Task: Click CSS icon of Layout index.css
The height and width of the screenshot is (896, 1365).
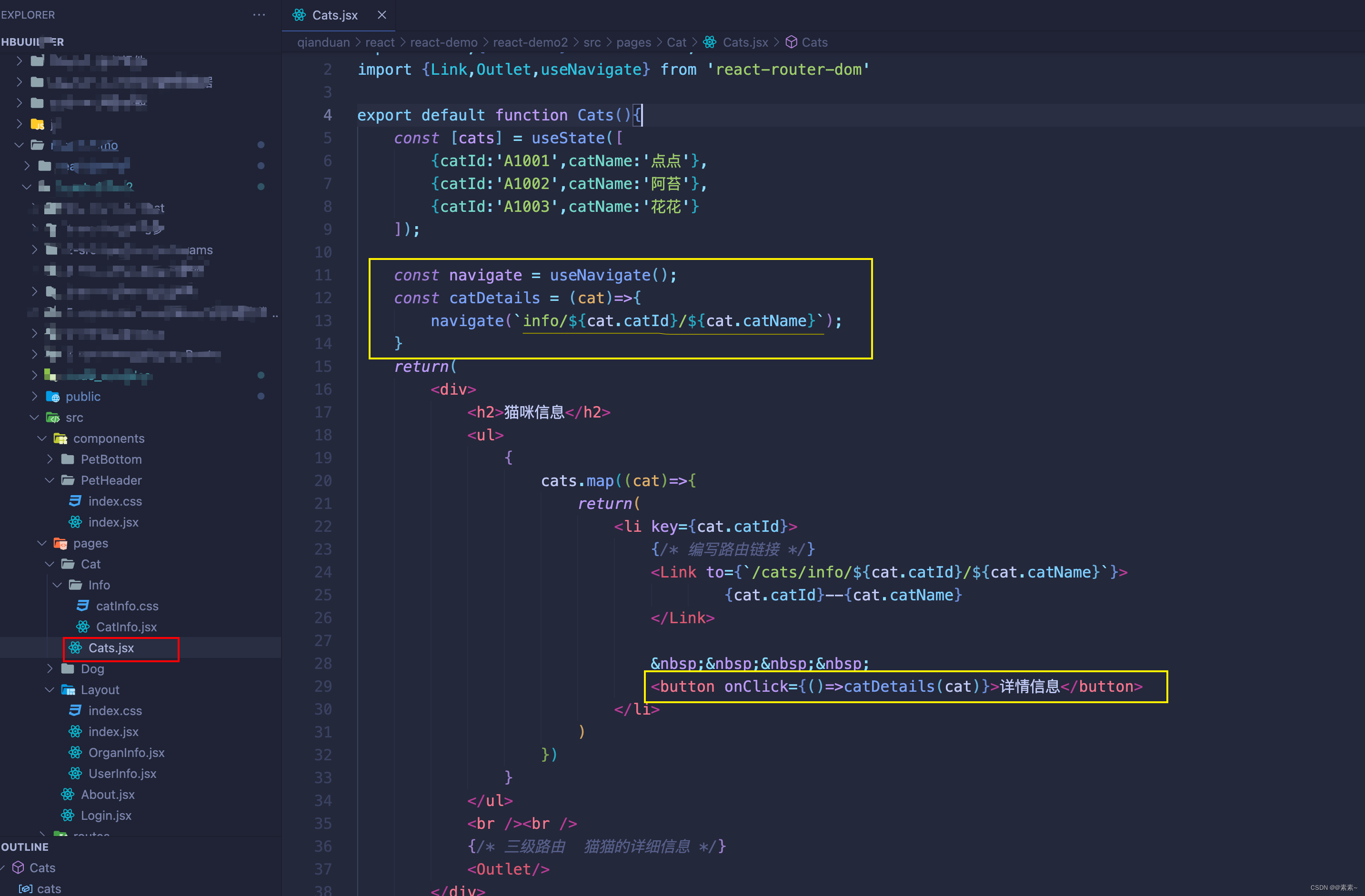Action: (75, 710)
